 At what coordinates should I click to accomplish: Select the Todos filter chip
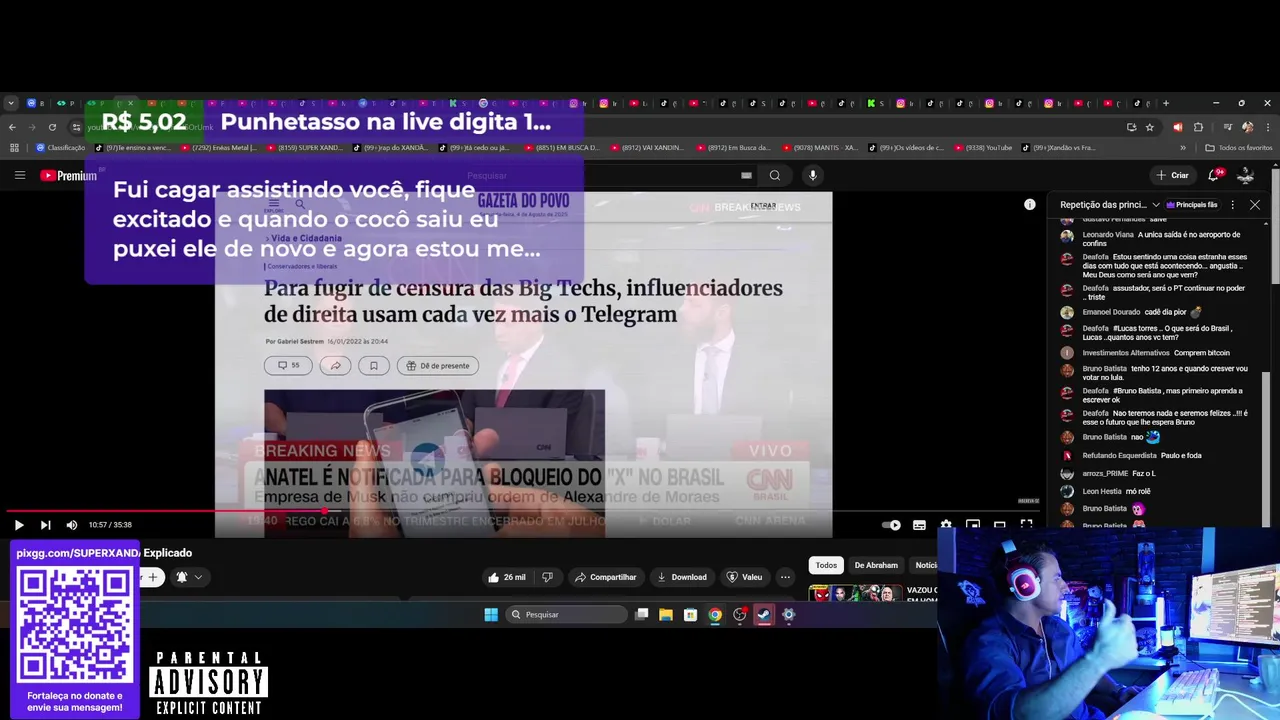826,565
